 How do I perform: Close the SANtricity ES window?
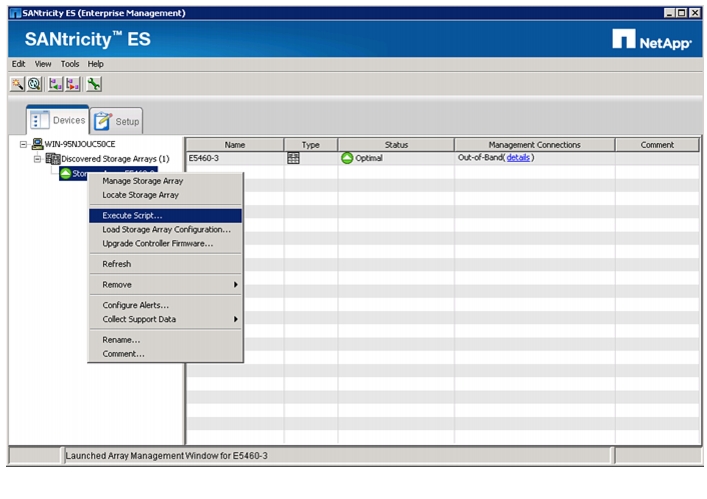(x=695, y=13)
